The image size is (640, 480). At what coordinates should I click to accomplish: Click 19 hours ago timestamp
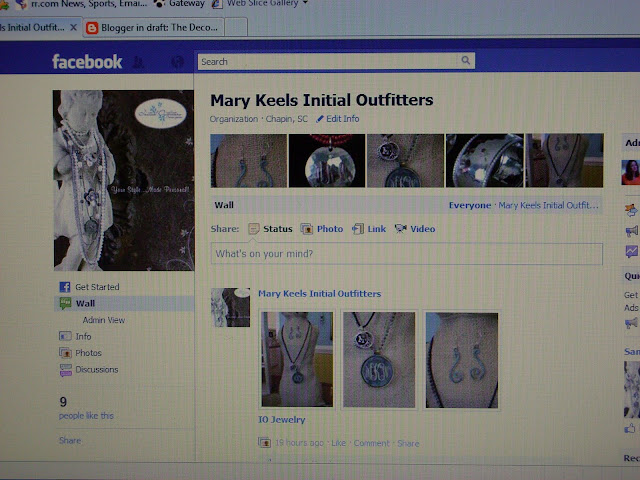click(299, 443)
